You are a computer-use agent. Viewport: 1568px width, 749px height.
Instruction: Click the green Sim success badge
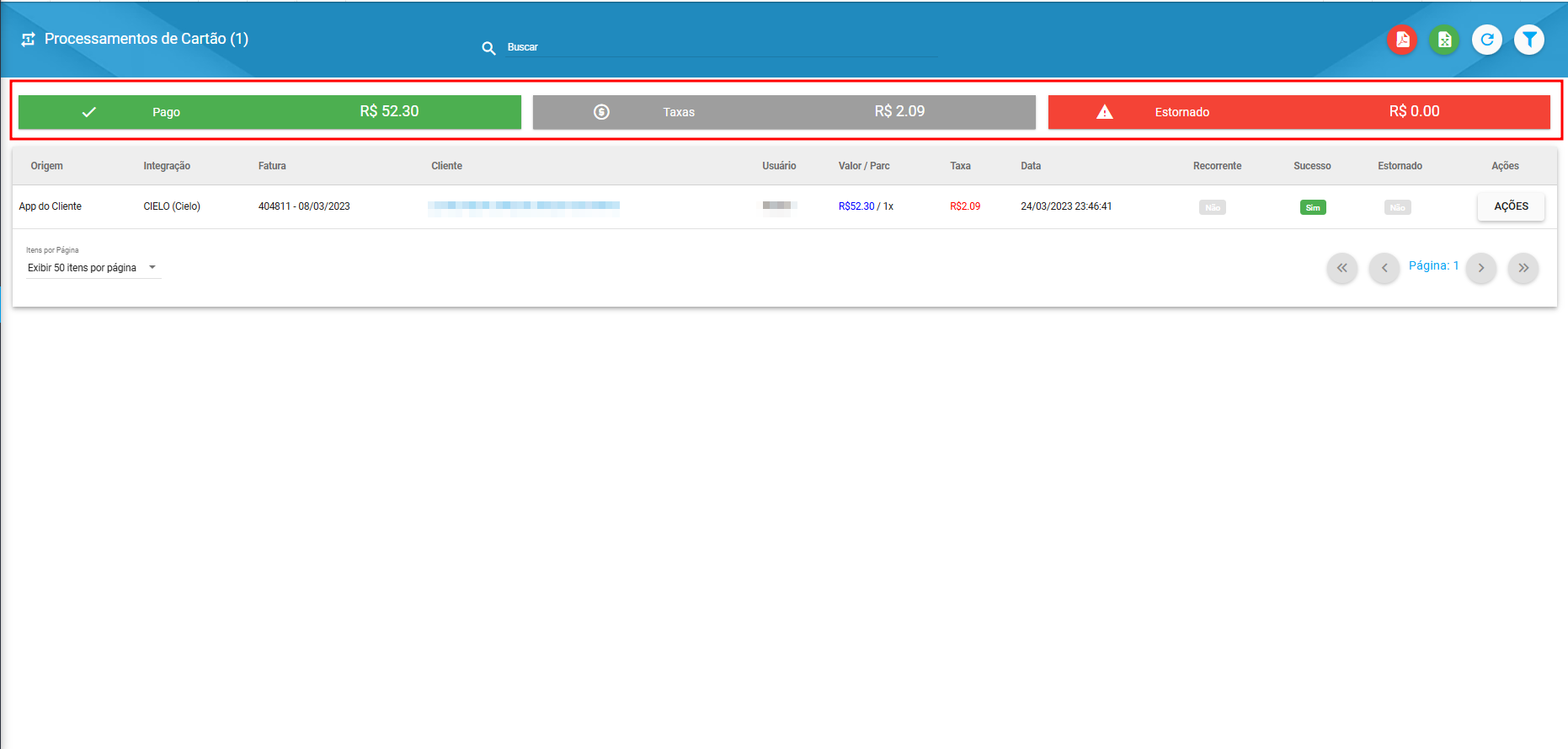pos(1313,207)
